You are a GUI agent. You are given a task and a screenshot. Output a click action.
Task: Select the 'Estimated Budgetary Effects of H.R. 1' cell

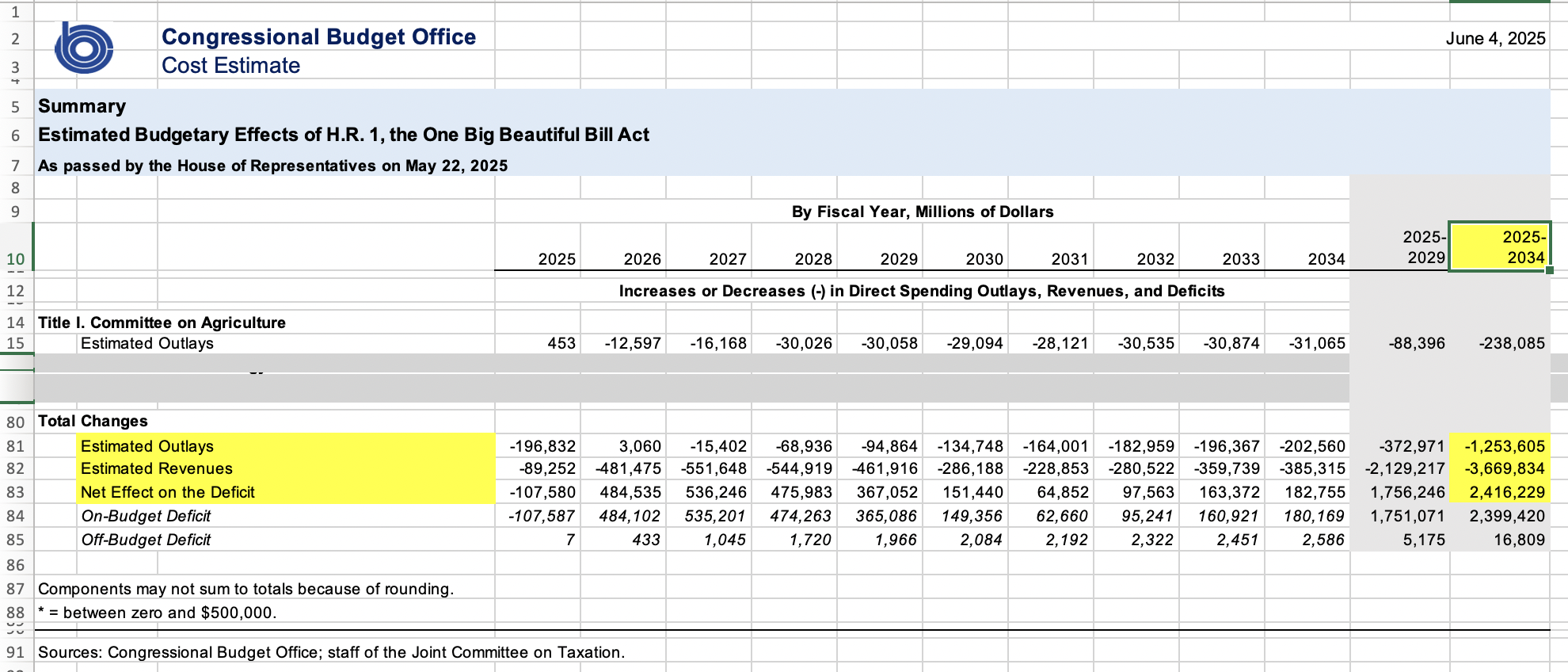344,135
